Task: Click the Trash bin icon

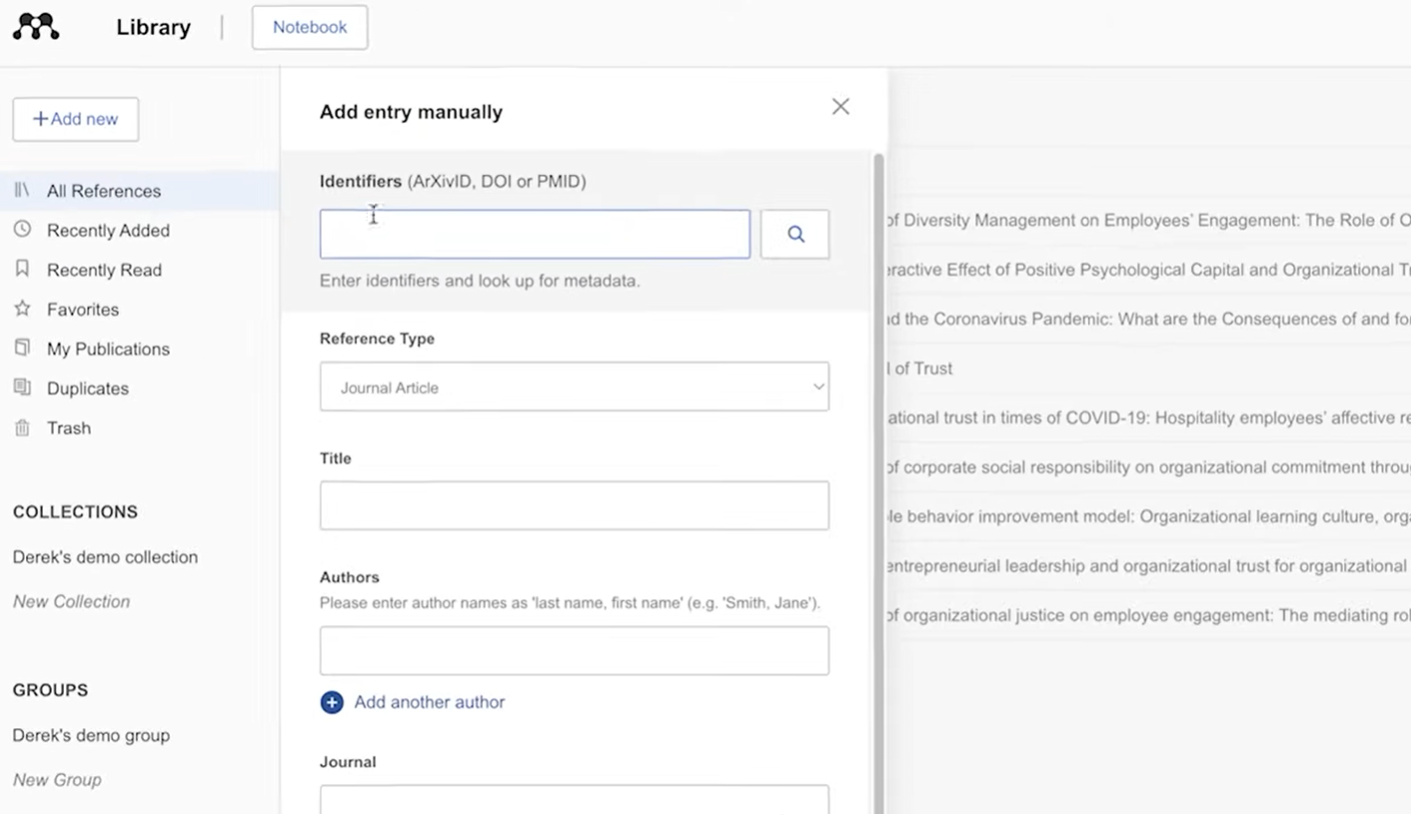Action: (x=22, y=427)
